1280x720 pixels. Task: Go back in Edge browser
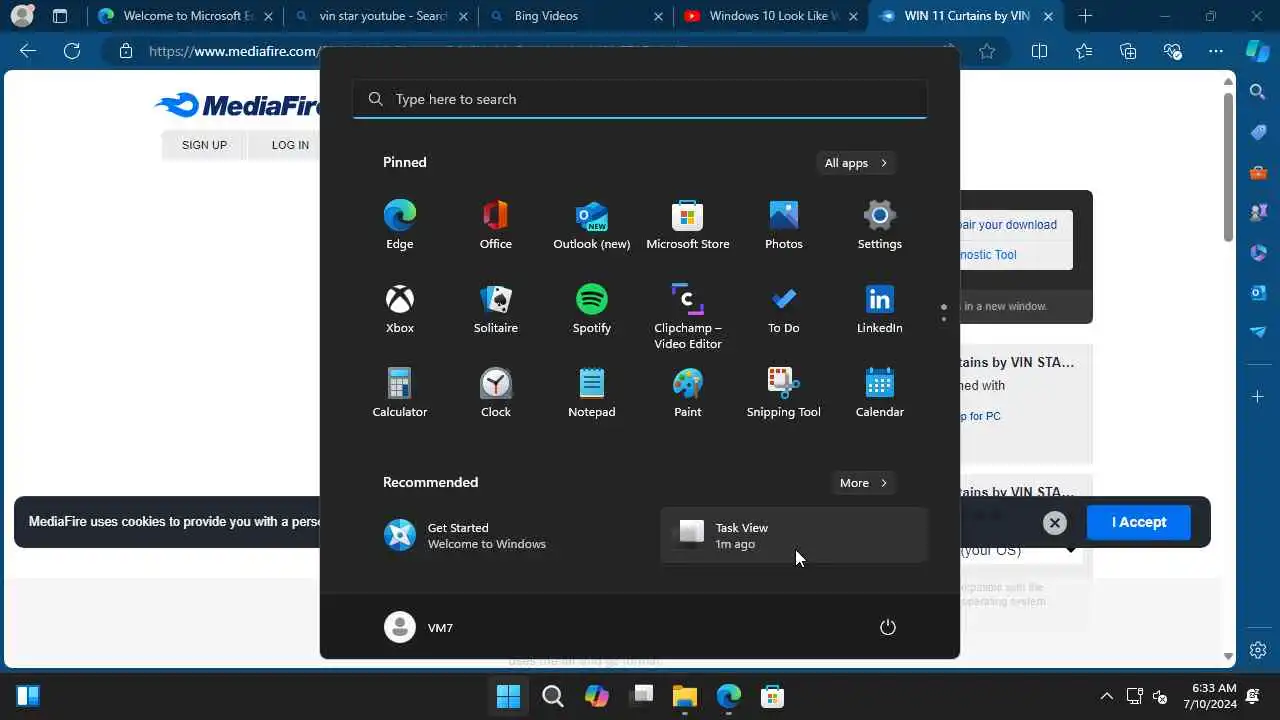click(x=28, y=51)
